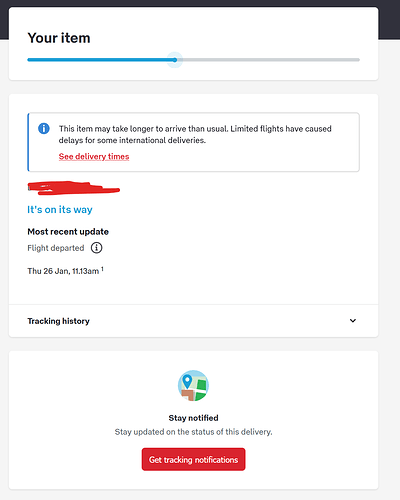Click the map location illustration icon
400x500 pixels.
(193, 386)
